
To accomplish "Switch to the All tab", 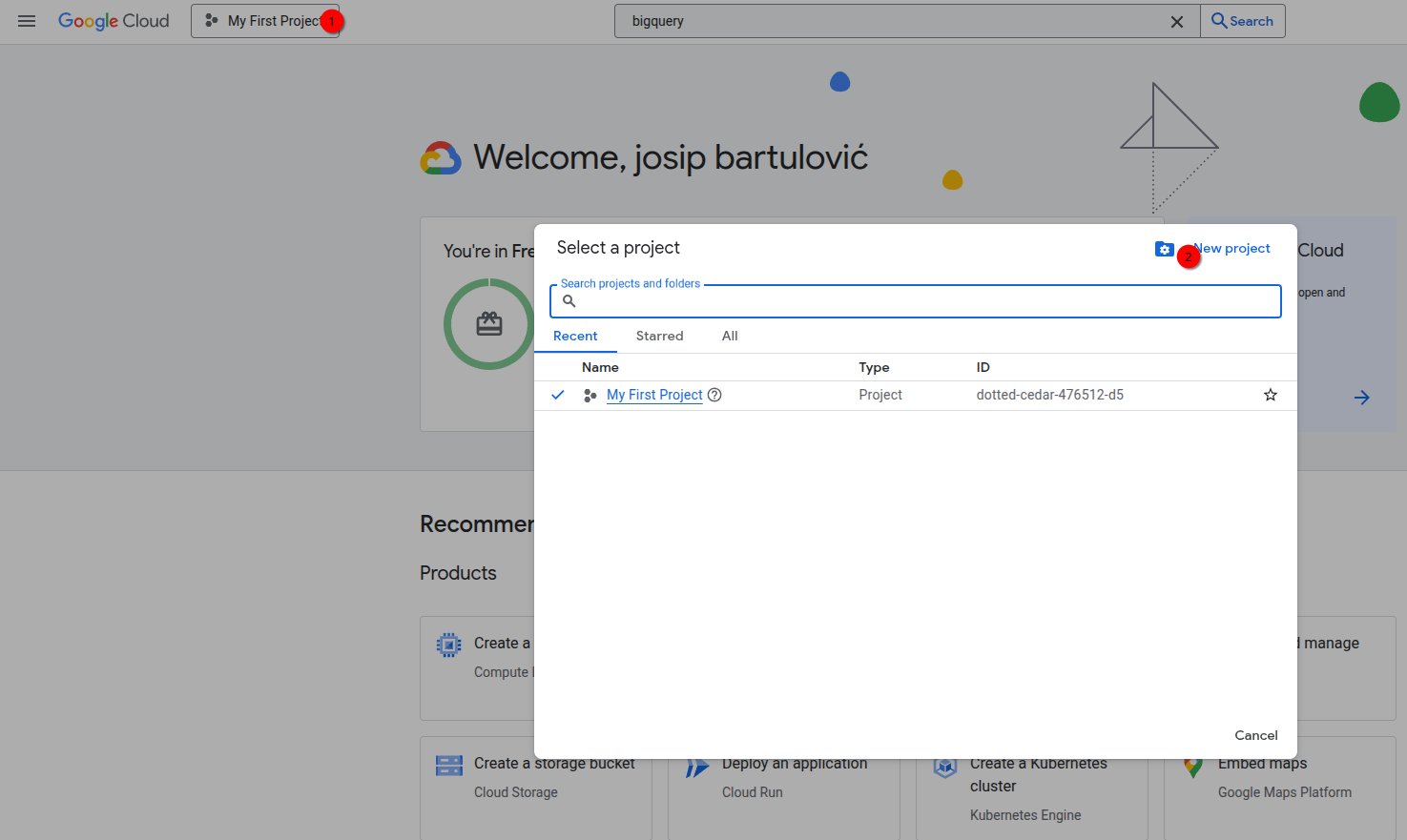I will (x=730, y=336).
